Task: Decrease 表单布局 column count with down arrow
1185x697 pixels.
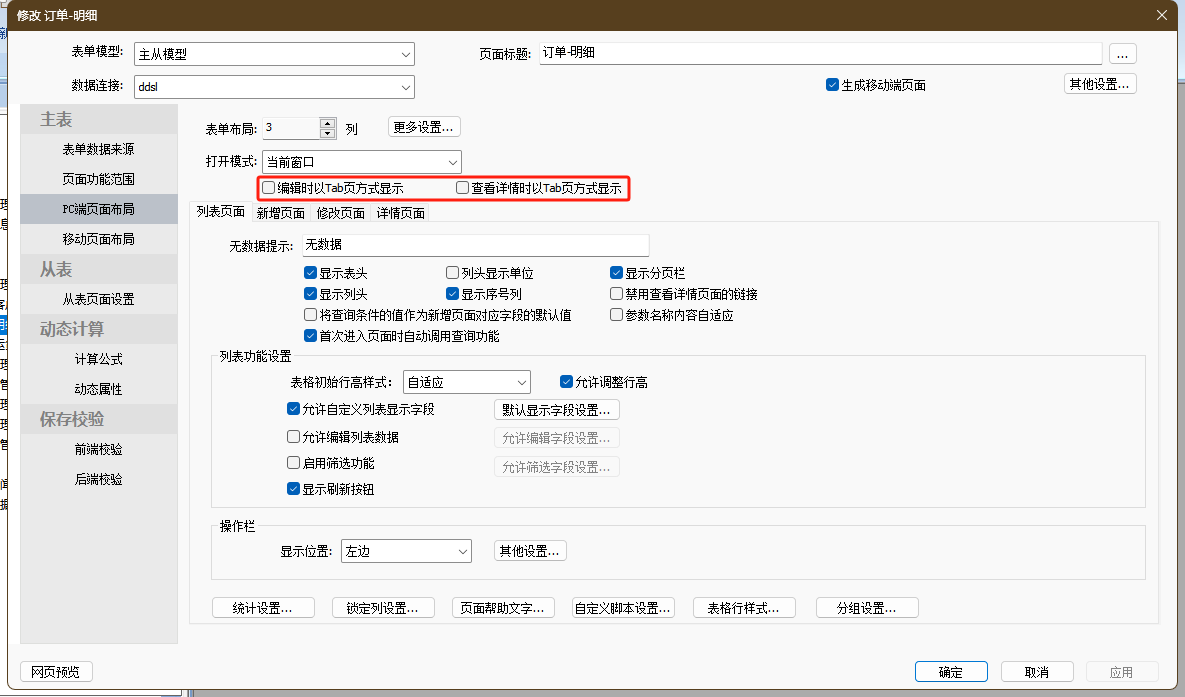Action: pyautogui.click(x=327, y=133)
